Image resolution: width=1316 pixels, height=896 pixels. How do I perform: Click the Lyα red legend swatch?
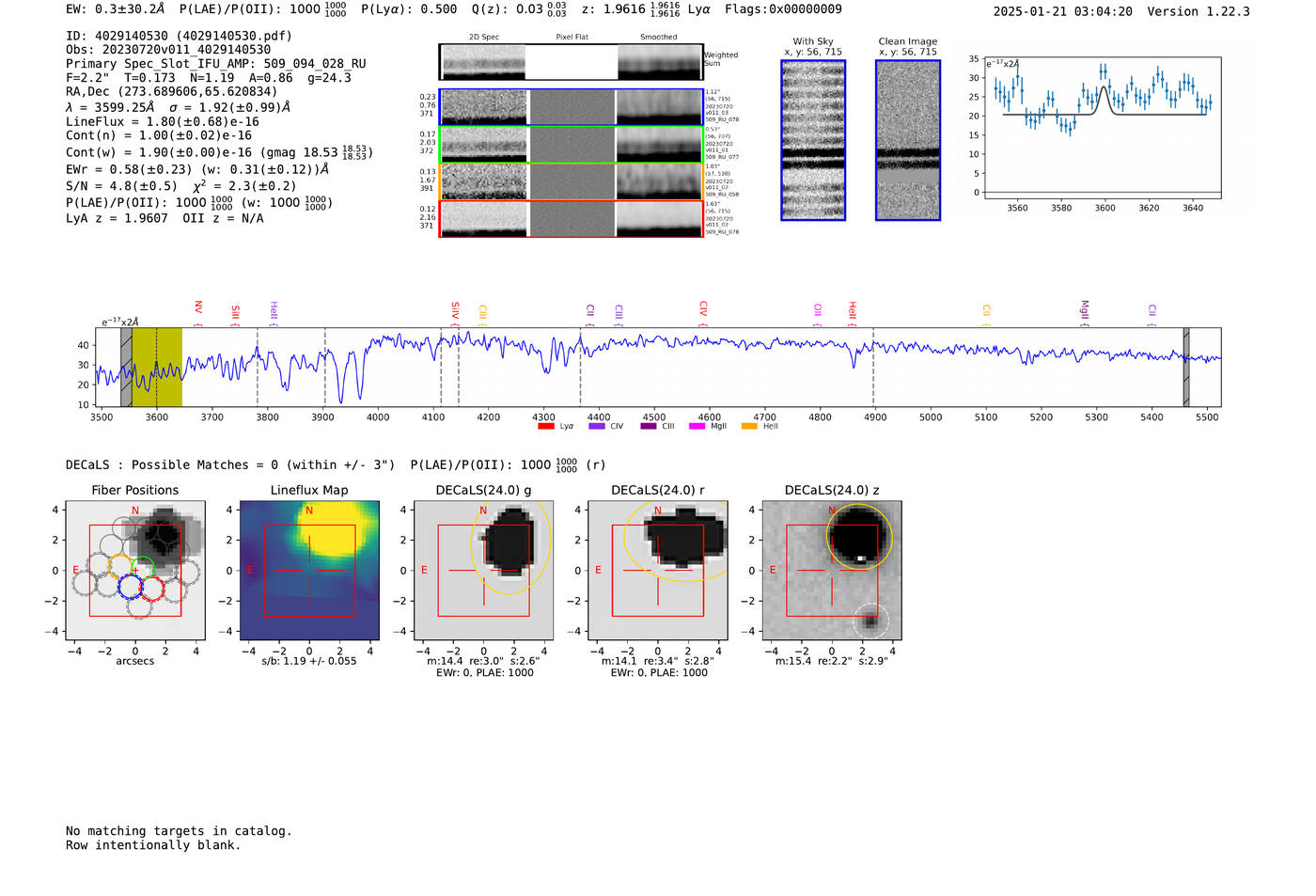coord(545,426)
